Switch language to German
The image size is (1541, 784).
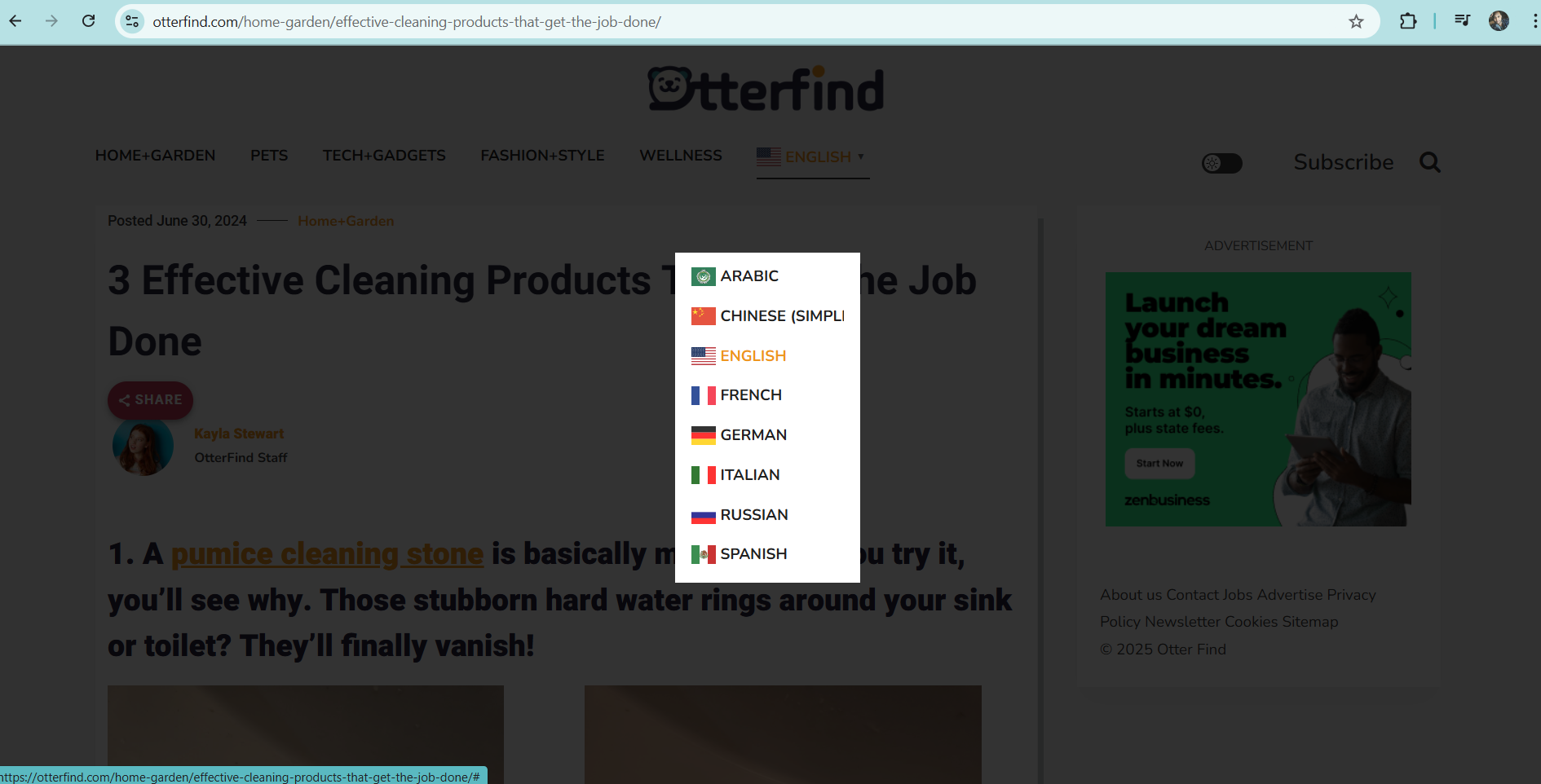point(753,435)
